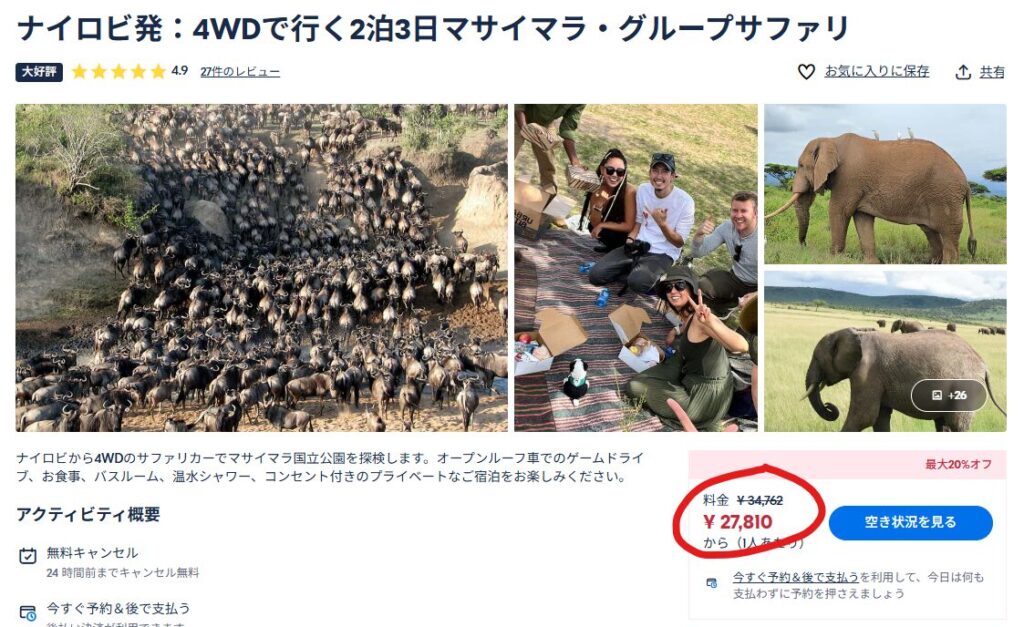
Task: Click the gallery image icon in +26 badge
Action: click(937, 395)
